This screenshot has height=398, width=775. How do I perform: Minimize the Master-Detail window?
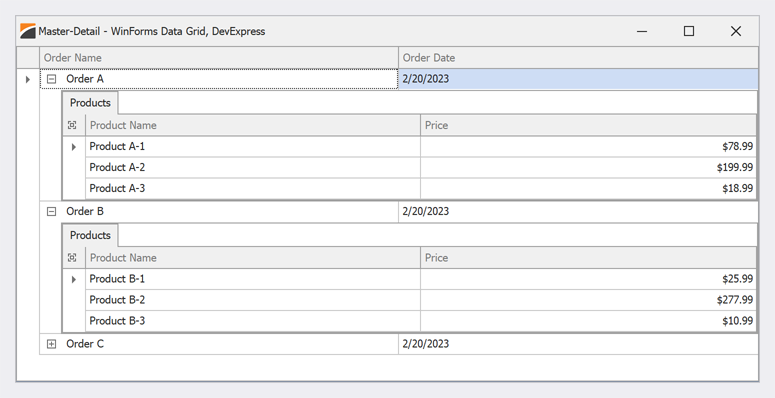pos(642,31)
